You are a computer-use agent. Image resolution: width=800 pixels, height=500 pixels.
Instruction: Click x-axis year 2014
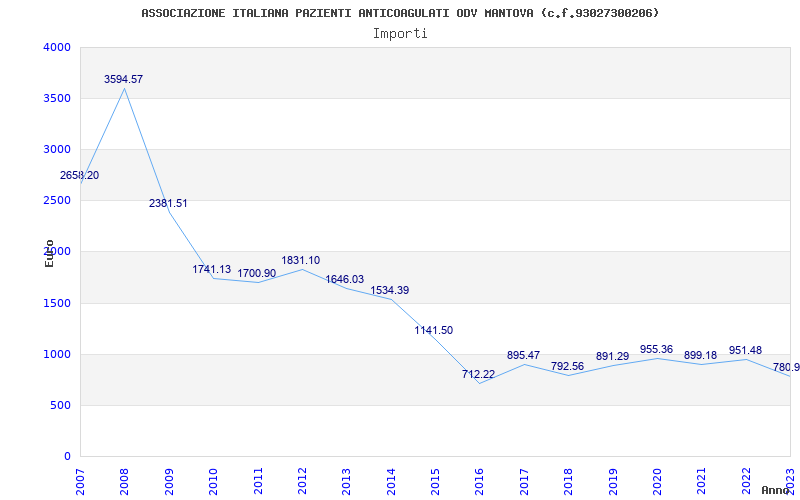pyautogui.click(x=391, y=481)
